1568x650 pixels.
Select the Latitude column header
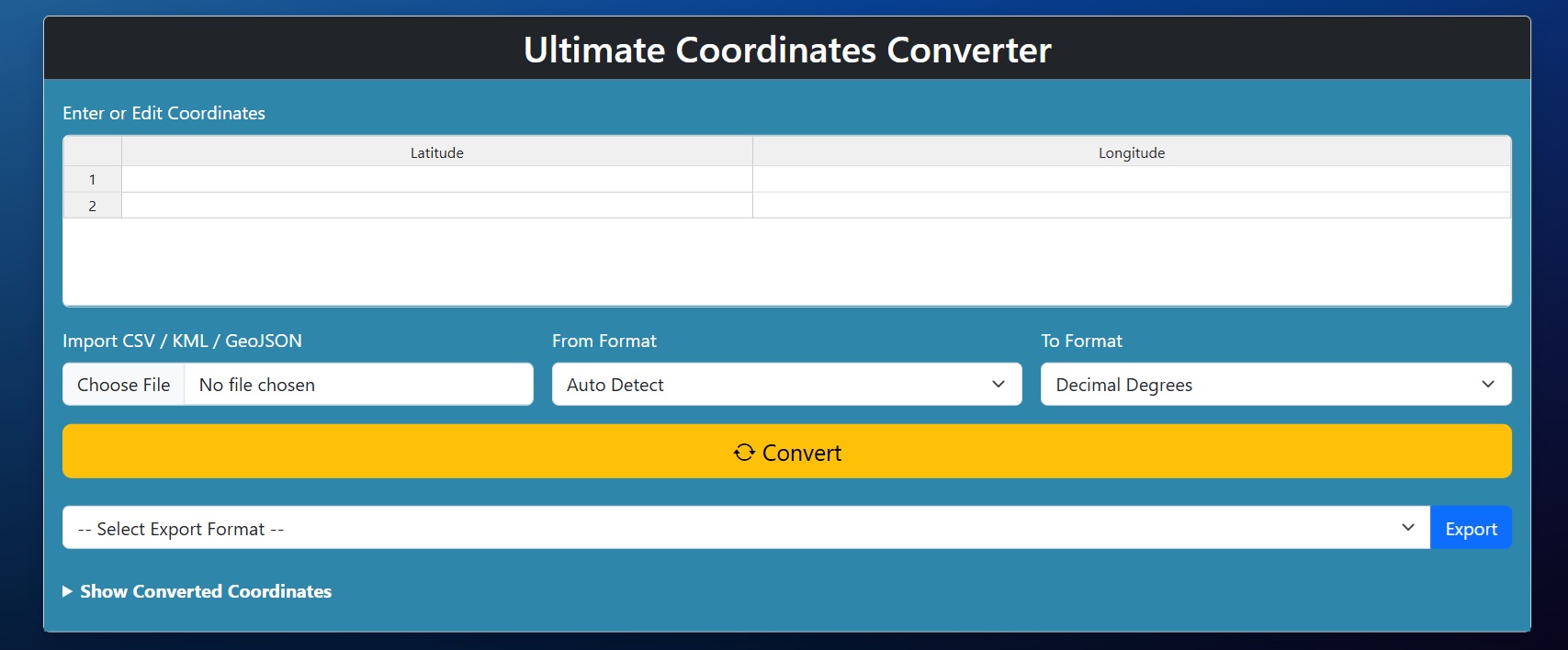(x=437, y=152)
